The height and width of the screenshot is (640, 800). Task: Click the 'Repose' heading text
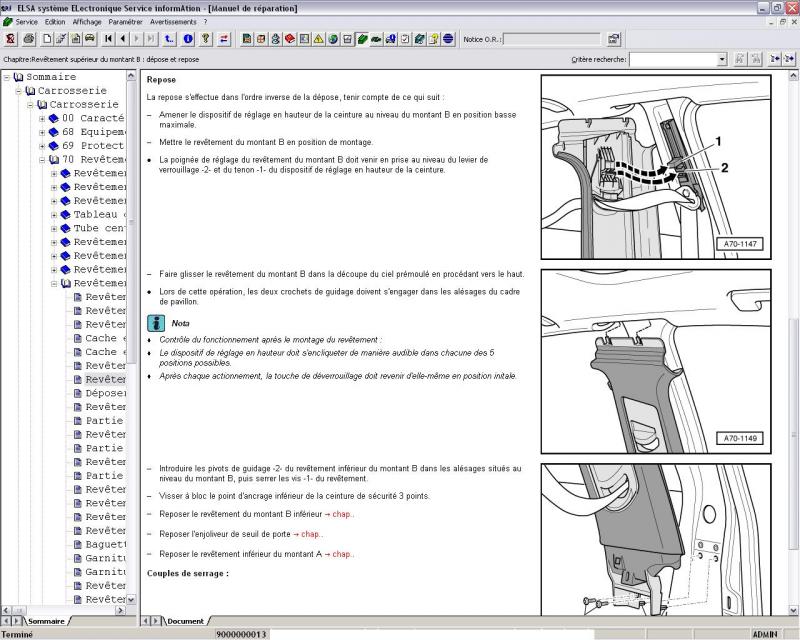pos(161,80)
